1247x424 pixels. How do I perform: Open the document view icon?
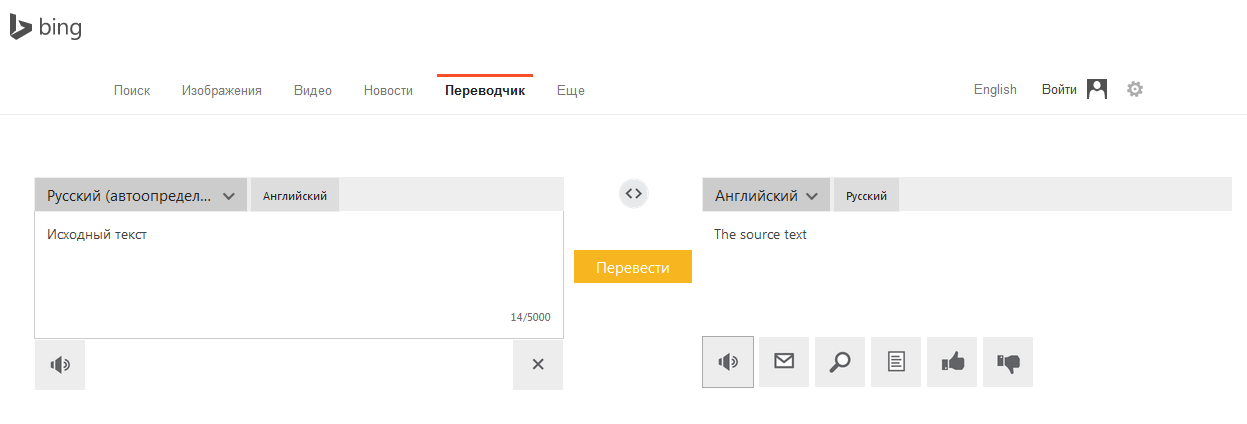click(x=896, y=362)
